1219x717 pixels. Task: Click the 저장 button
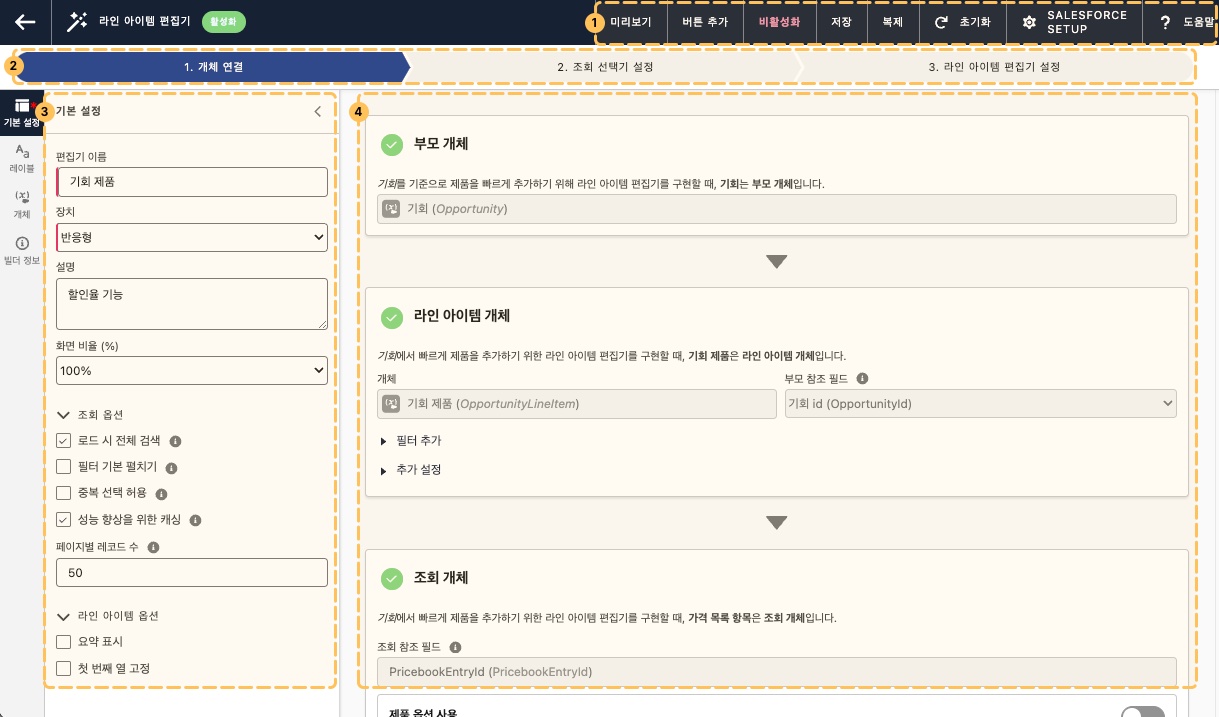841,22
